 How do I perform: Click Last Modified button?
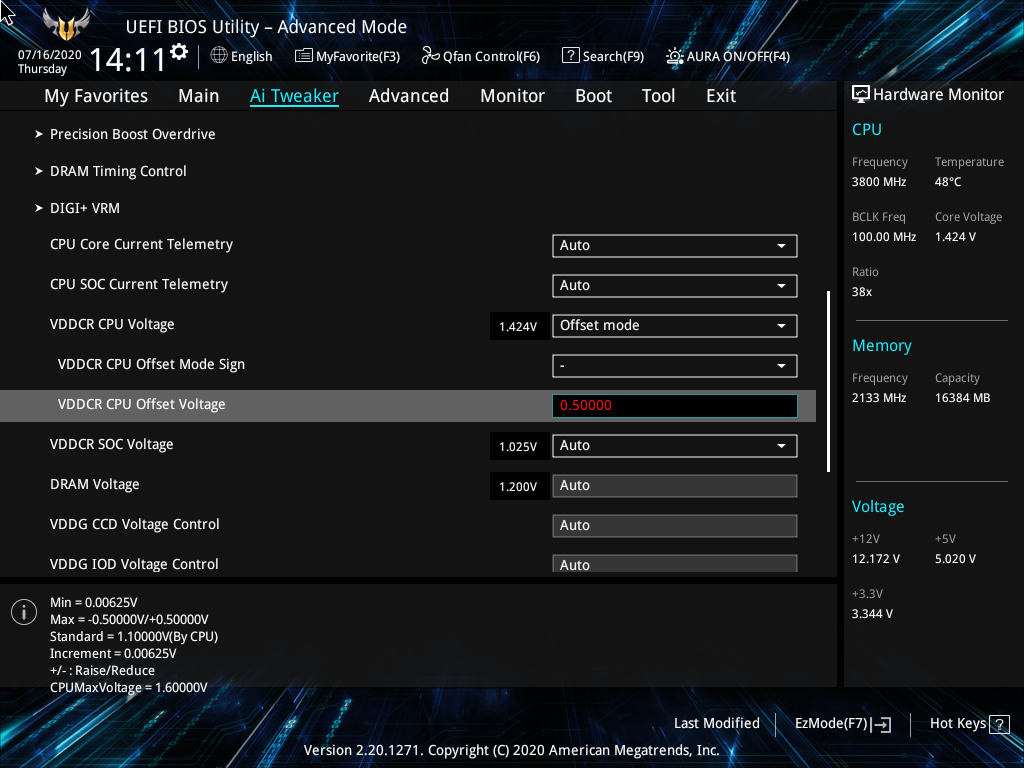tap(716, 724)
